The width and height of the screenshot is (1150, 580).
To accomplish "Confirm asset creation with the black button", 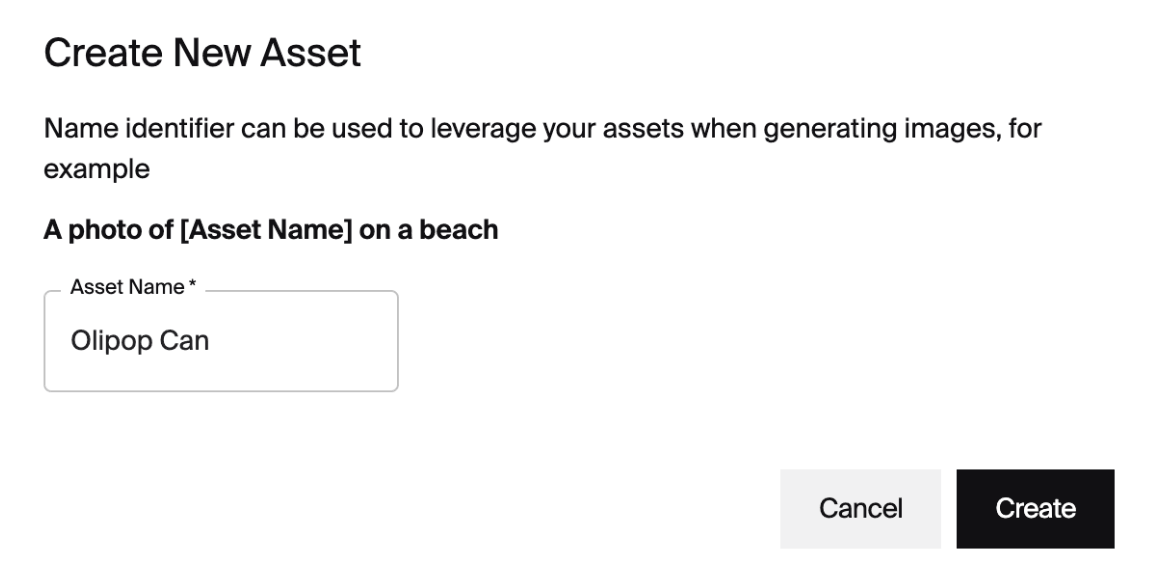I will click(1034, 508).
